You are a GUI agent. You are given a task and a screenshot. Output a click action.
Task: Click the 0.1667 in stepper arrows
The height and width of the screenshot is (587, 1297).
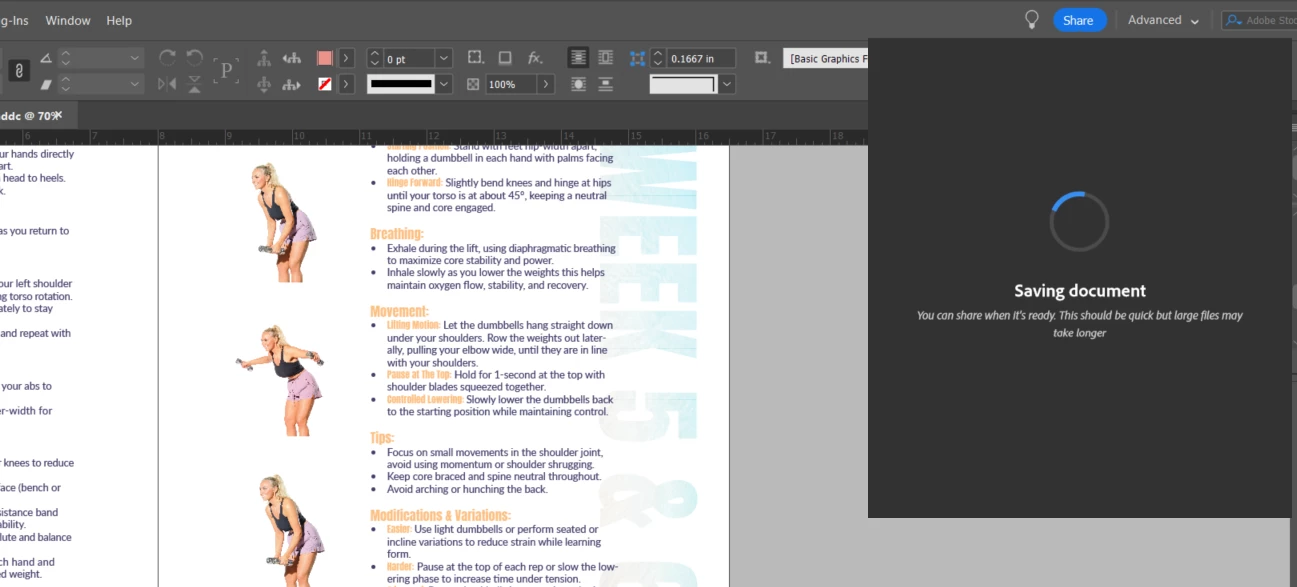(658, 58)
